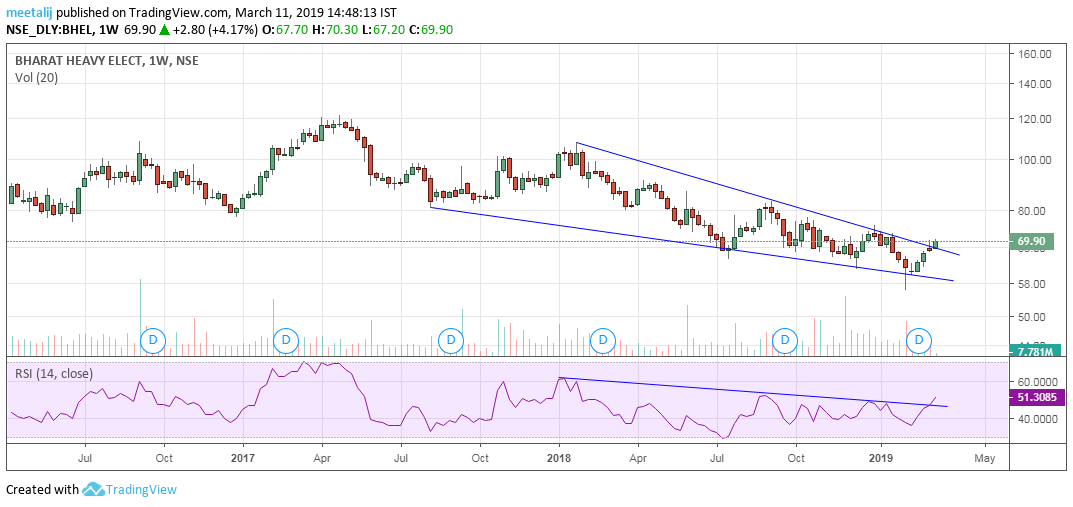Viewport: 1073px width, 507px height.
Task: Click the 2017 time axis label
Action: pos(243,456)
